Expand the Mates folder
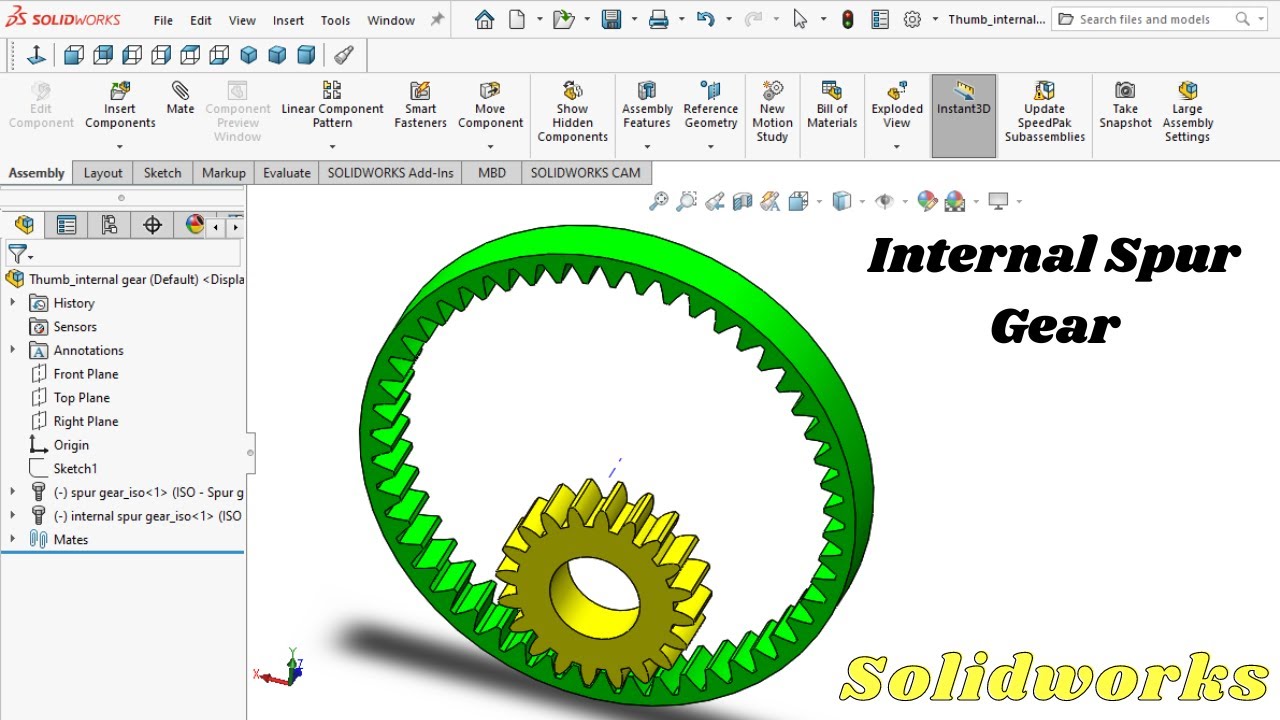Viewport: 1280px width, 720px height. point(13,539)
